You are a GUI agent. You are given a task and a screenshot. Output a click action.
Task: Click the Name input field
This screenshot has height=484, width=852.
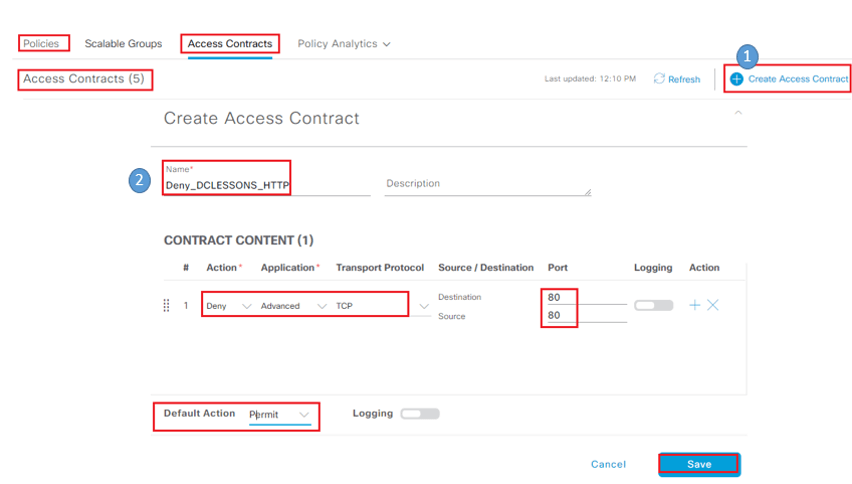pyautogui.click(x=267, y=185)
